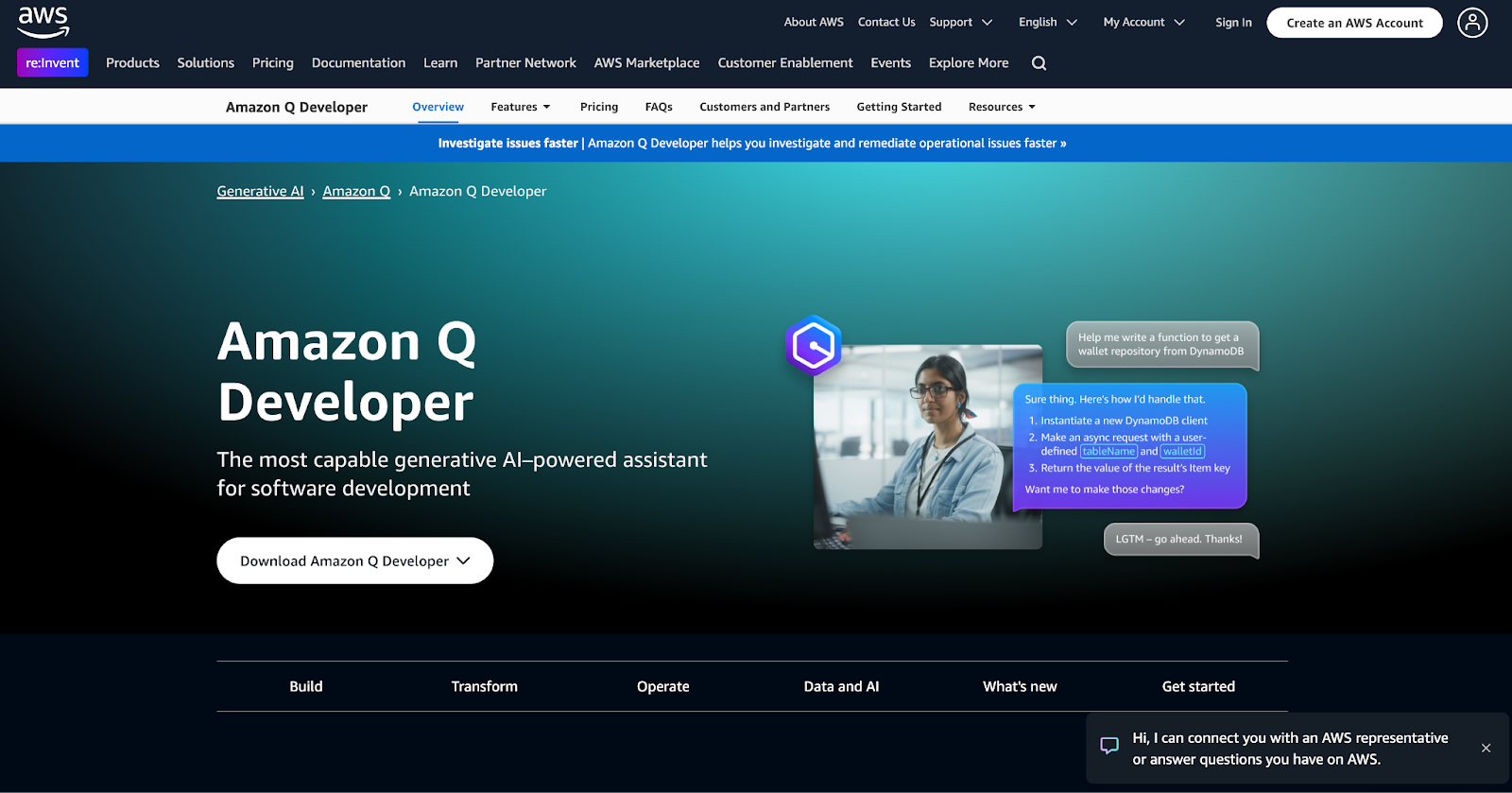1512x793 pixels.
Task: Open Pricing tab in Amazon Q subnav
Action: pyautogui.click(x=599, y=107)
